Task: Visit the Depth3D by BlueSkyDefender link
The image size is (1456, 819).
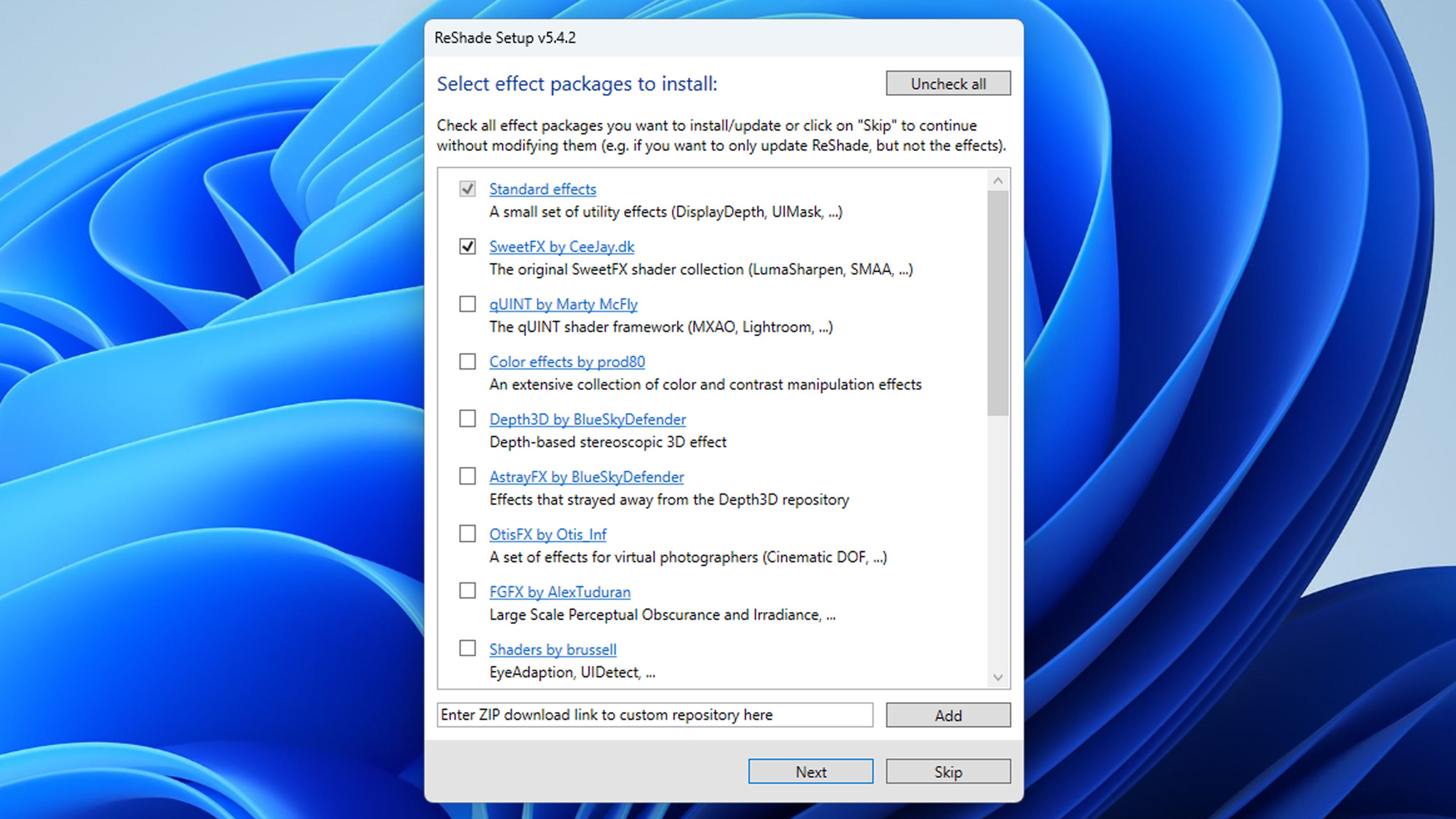Action: (x=588, y=419)
